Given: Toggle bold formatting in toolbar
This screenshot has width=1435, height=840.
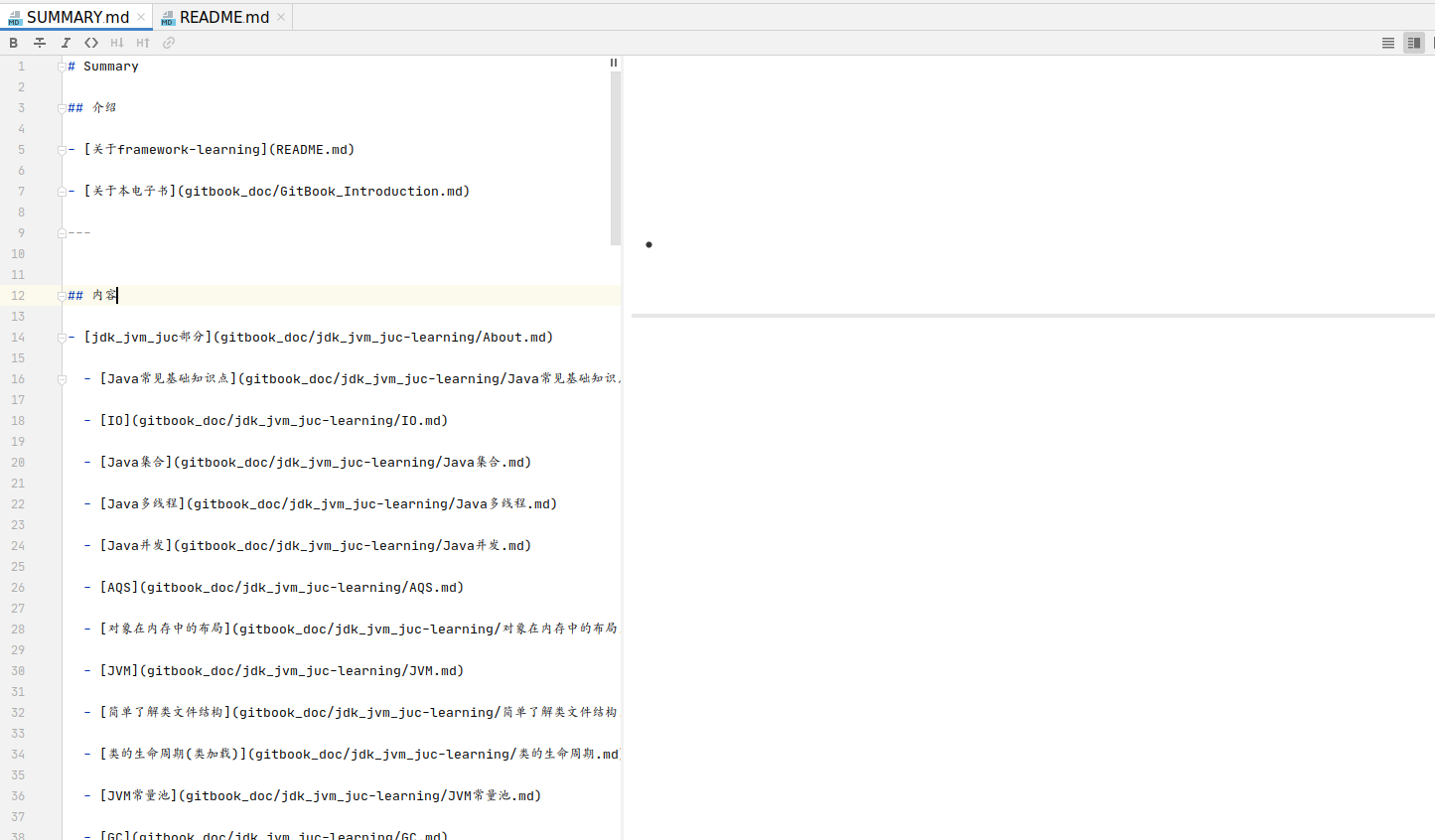Looking at the screenshot, I should [14, 43].
